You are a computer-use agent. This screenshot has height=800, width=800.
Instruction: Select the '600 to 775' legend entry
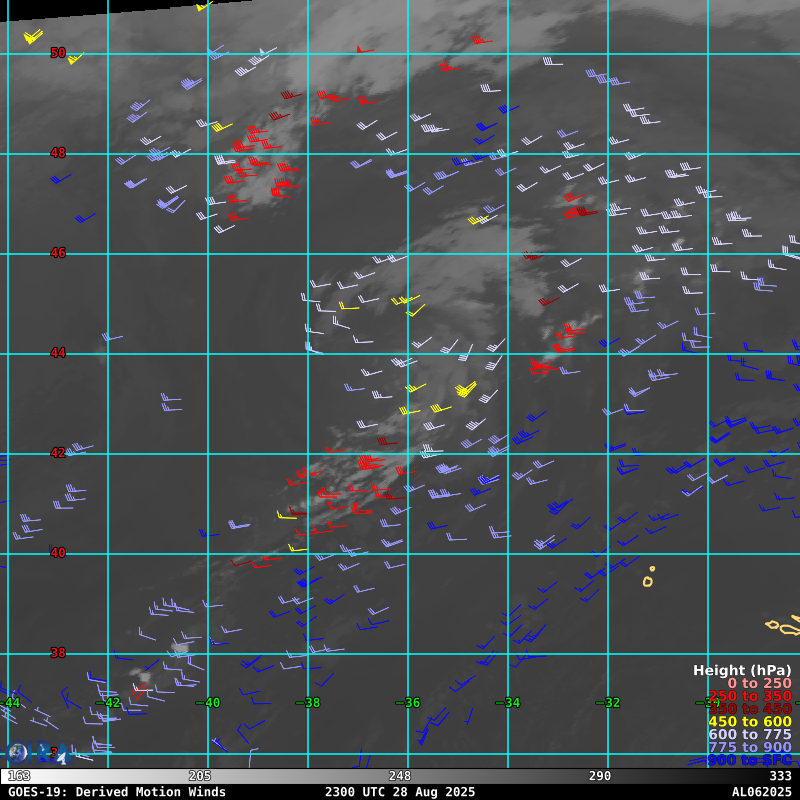750,734
